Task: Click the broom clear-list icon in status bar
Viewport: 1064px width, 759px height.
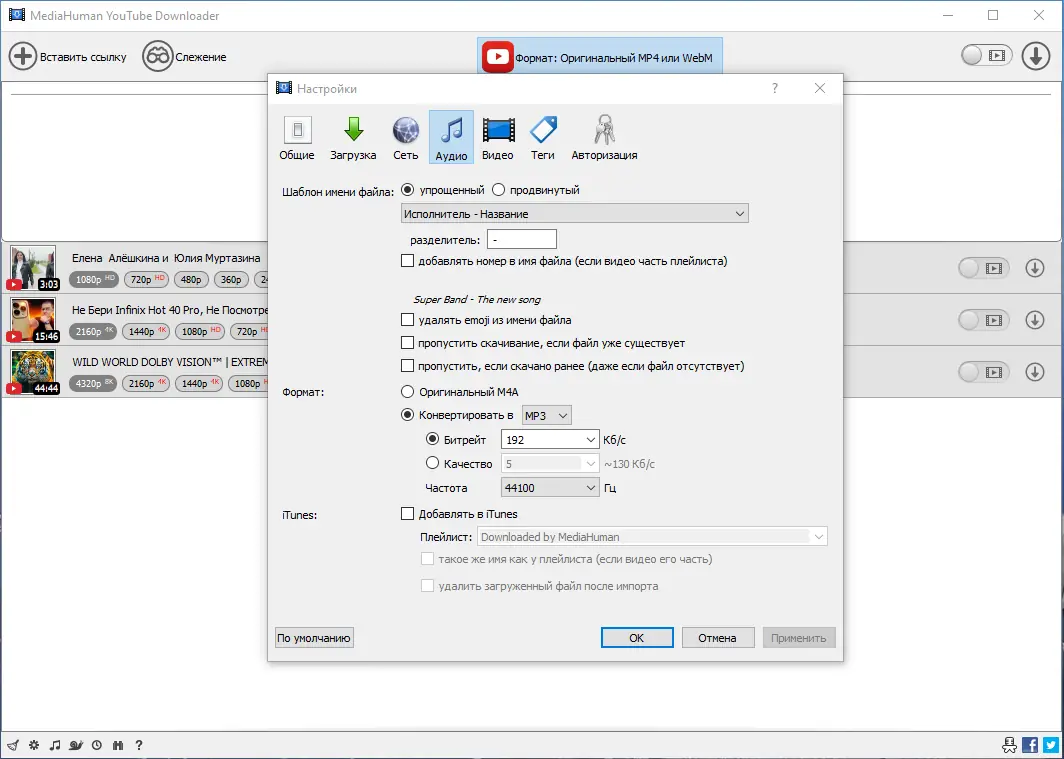Action: pyautogui.click(x=14, y=745)
